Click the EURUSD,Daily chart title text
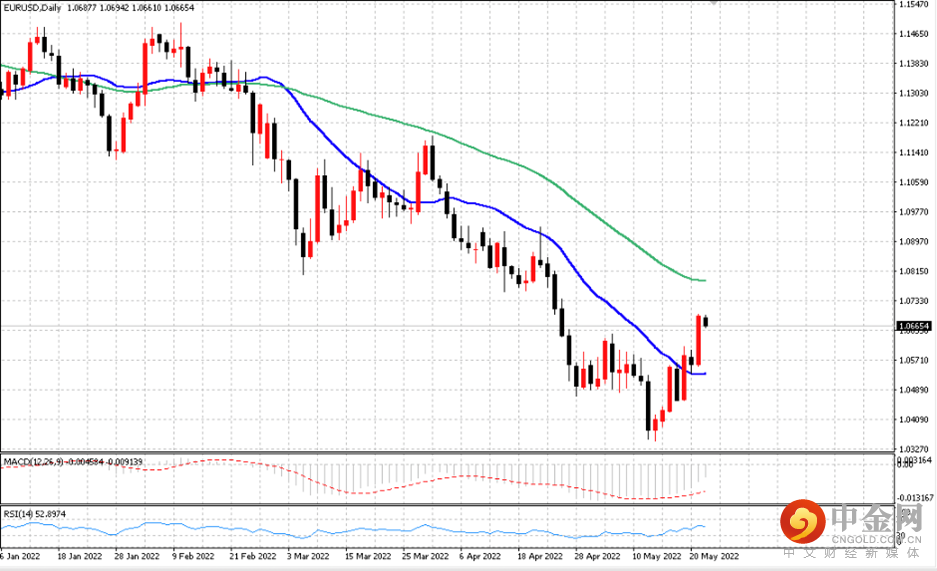937x571 pixels. tap(33, 8)
